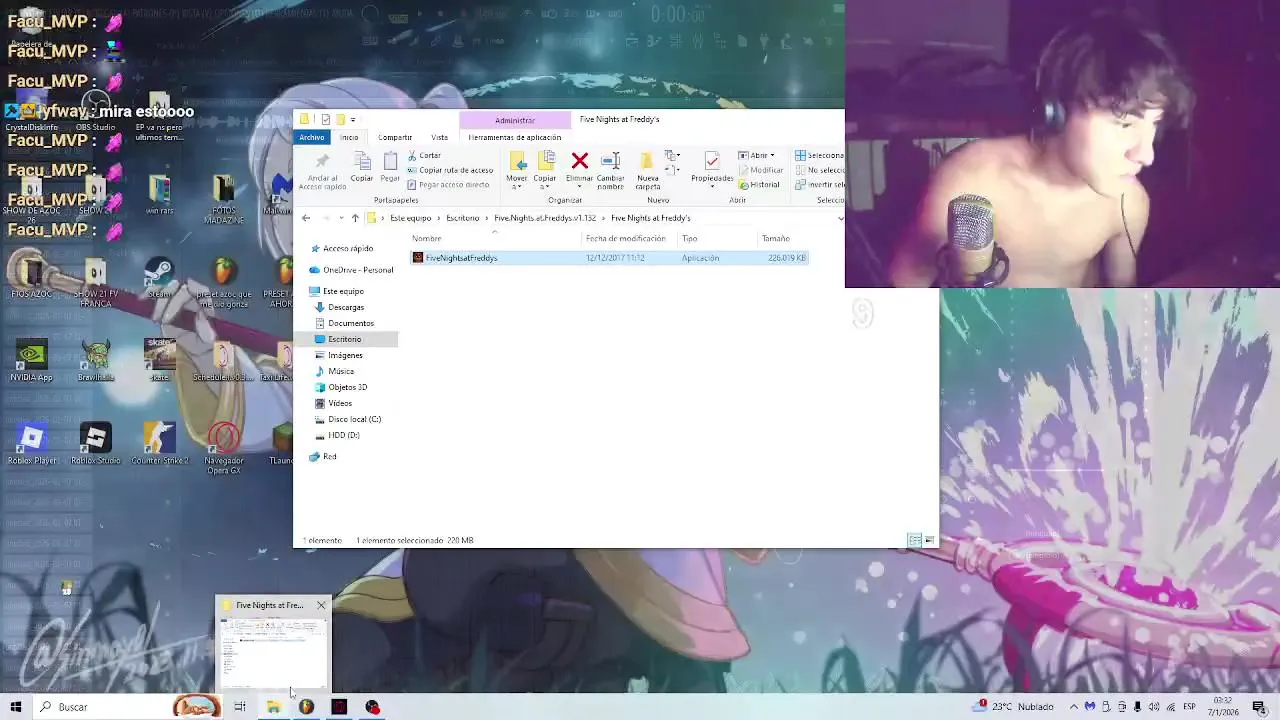Switch to the Compartir ribbon tab

coord(395,137)
